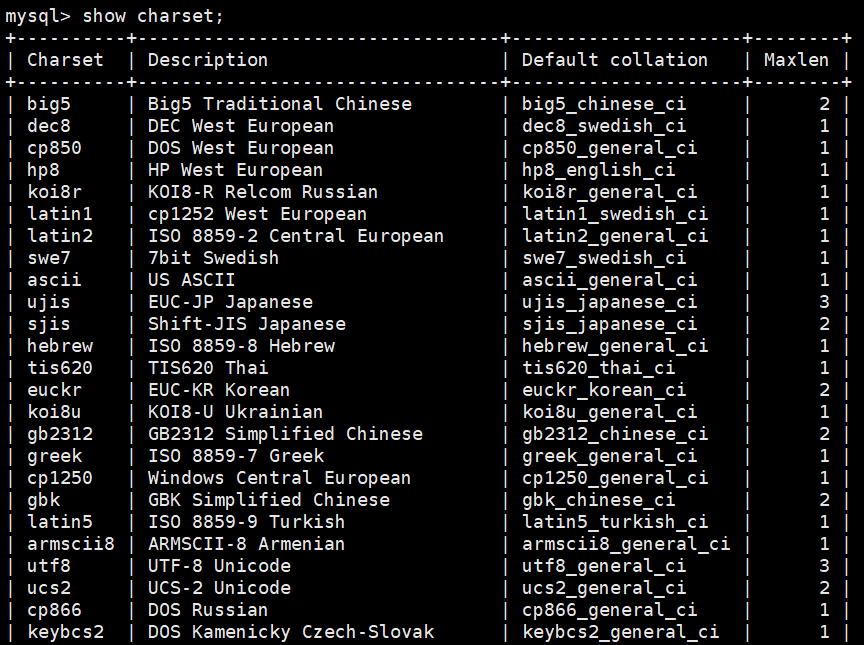Select the Maxlen value for ujis

(x=824, y=302)
